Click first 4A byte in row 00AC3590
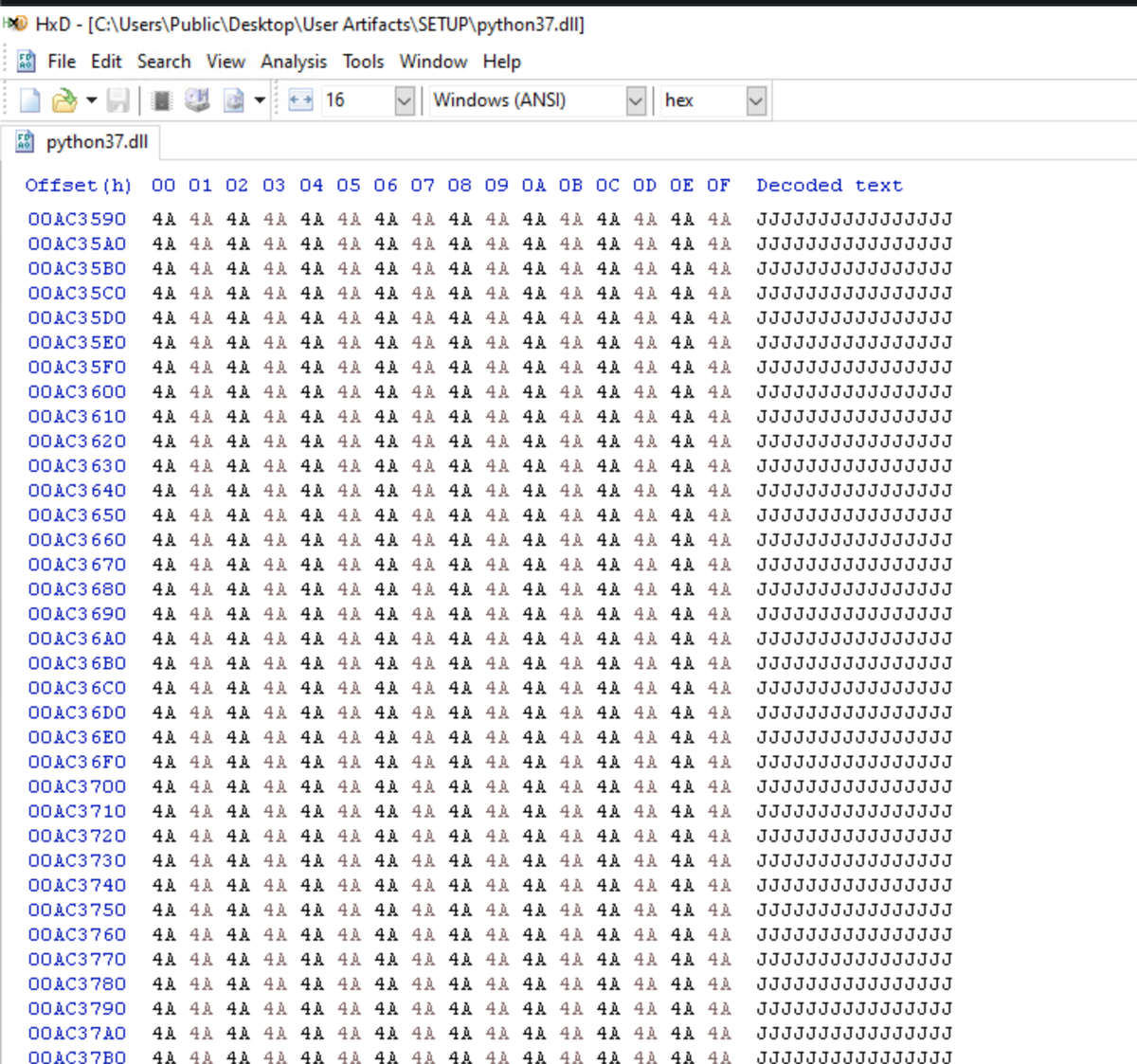 click(x=164, y=219)
